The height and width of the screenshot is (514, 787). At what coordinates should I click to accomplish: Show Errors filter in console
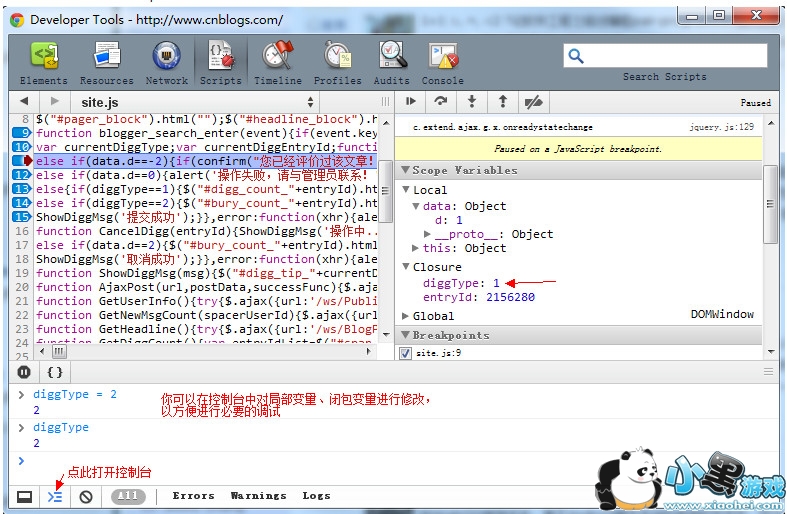[x=193, y=496]
